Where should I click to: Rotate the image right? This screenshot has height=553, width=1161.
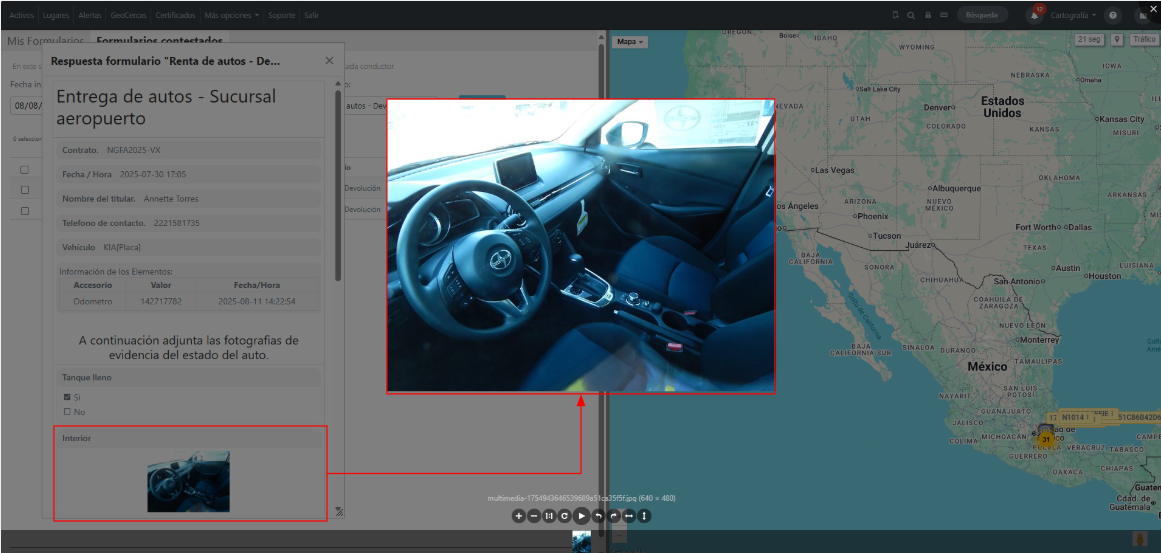click(x=614, y=516)
